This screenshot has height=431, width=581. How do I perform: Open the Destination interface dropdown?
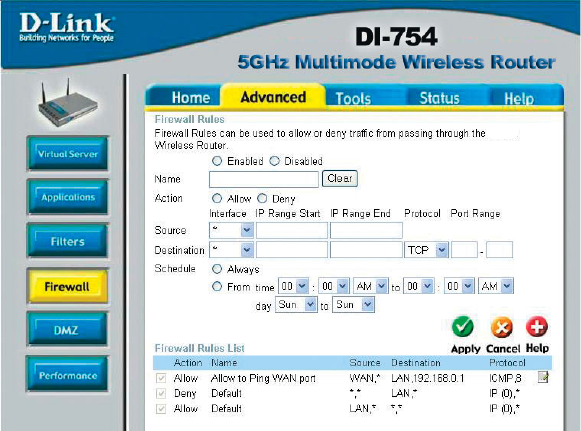[x=232, y=250]
